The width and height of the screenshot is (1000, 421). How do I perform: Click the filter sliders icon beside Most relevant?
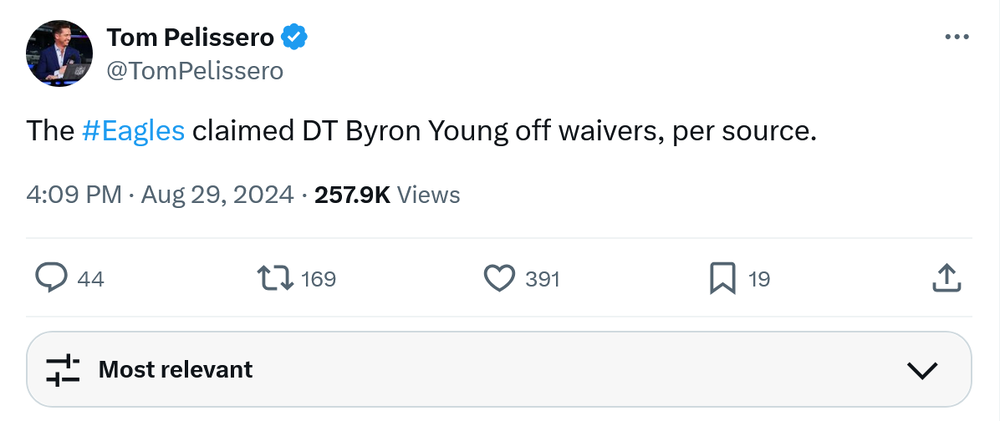point(63,369)
